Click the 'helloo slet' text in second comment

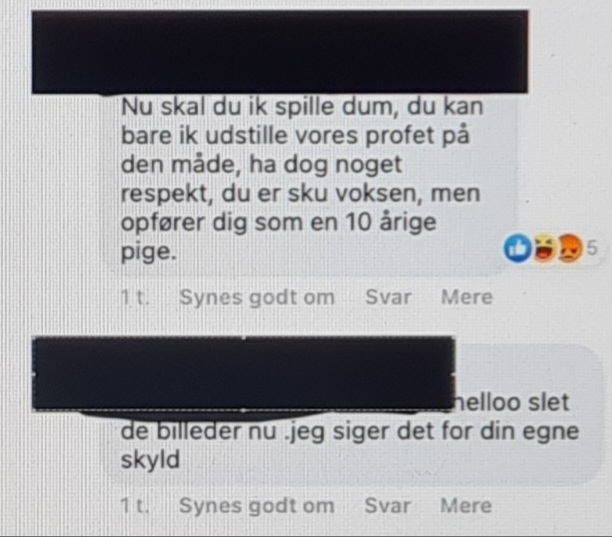pos(512,402)
